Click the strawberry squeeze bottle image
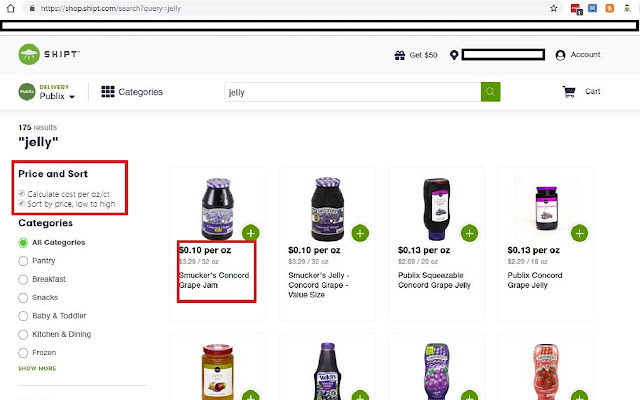Image resolution: width=640 pixels, height=400 pixels. [x=547, y=372]
